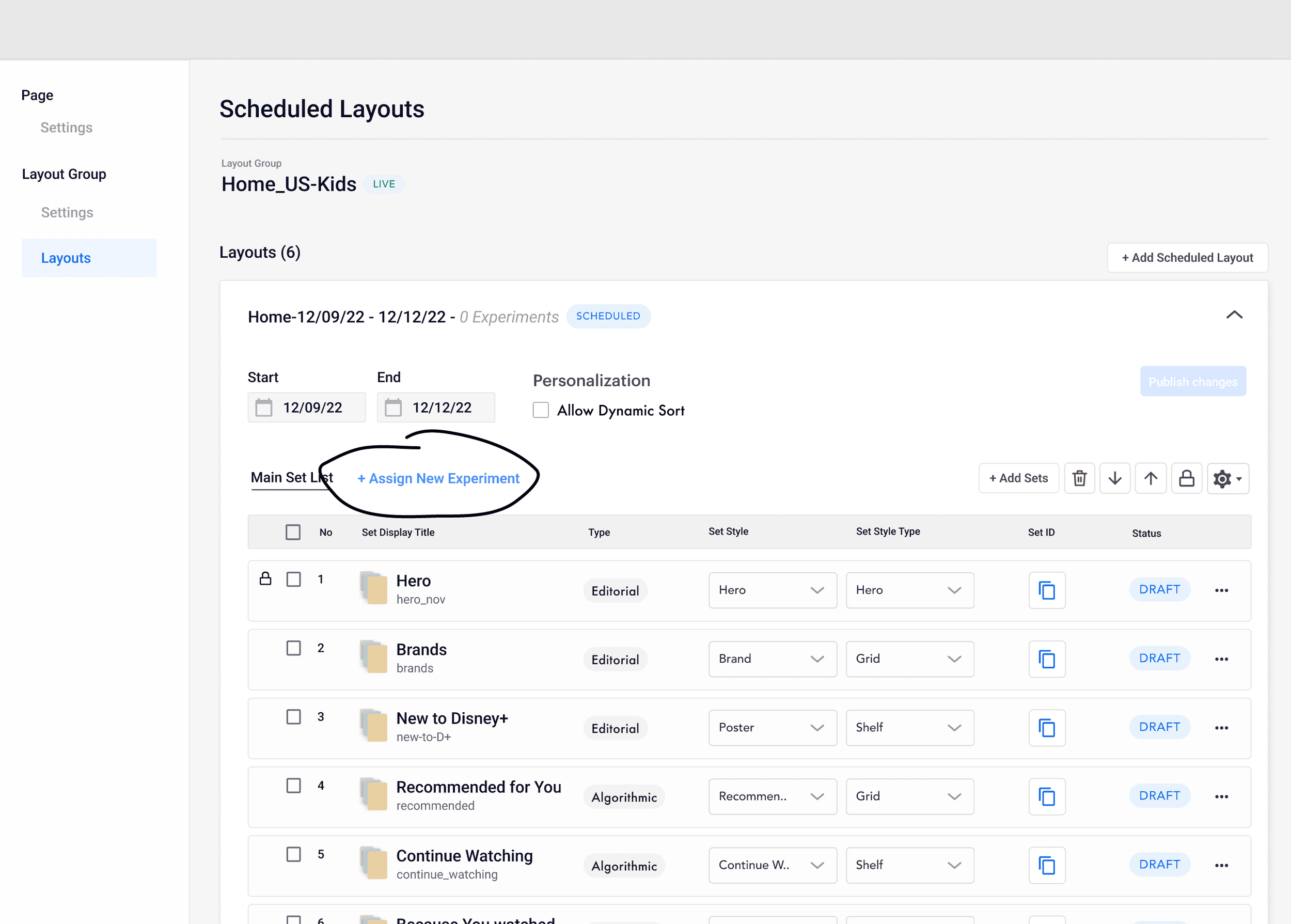The width and height of the screenshot is (1291, 924).
Task: Click Assign New Experiment link
Action: (x=438, y=478)
